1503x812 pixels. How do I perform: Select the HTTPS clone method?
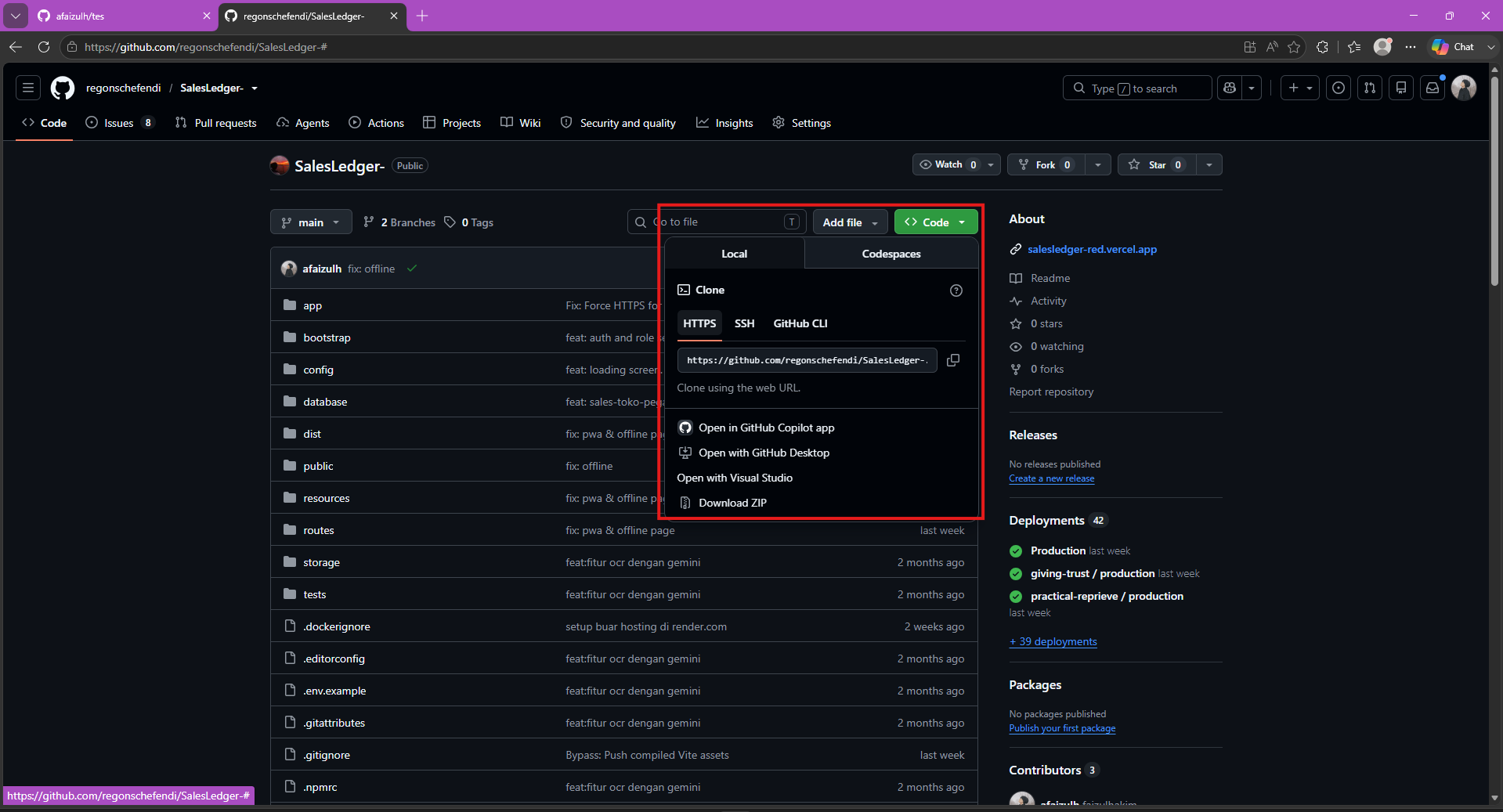(x=699, y=323)
